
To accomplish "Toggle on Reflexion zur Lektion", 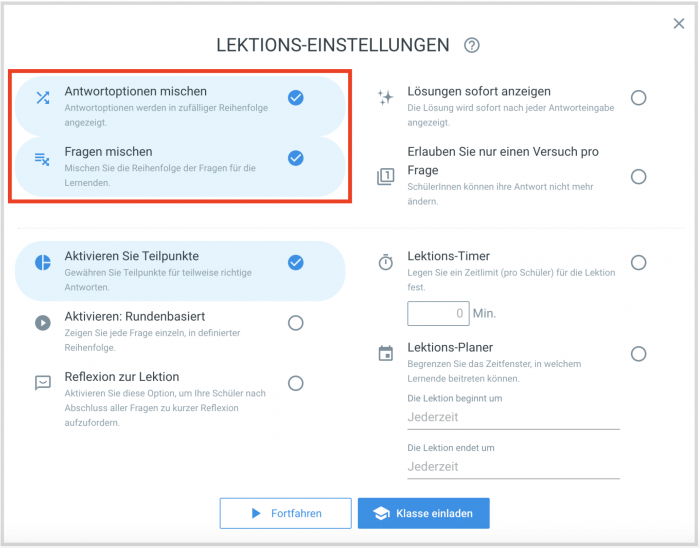I will [x=296, y=383].
